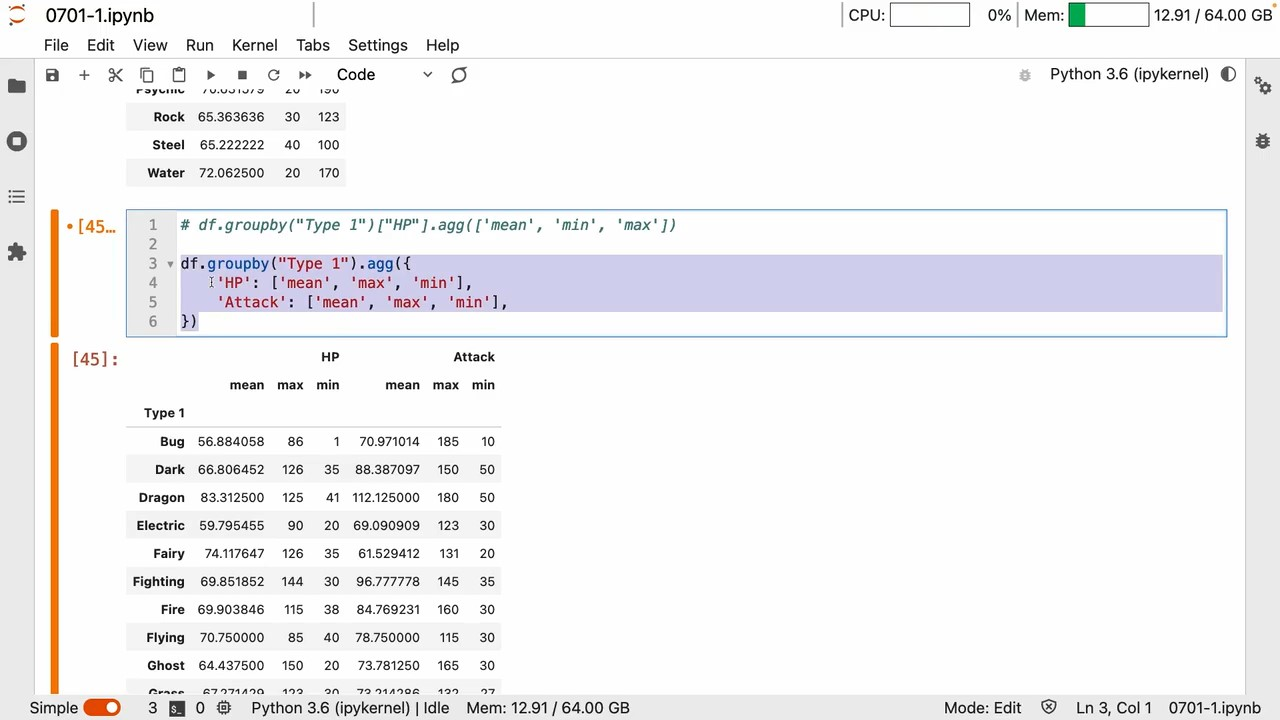Click the Attack column header in output
This screenshot has width=1280, height=720.
point(474,357)
